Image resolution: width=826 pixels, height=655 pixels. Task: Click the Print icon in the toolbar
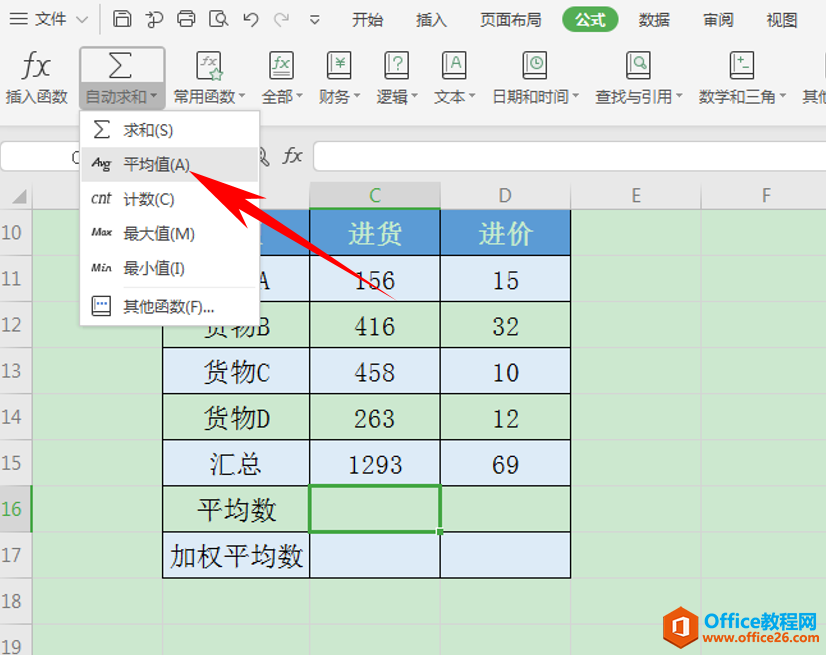coord(186,19)
